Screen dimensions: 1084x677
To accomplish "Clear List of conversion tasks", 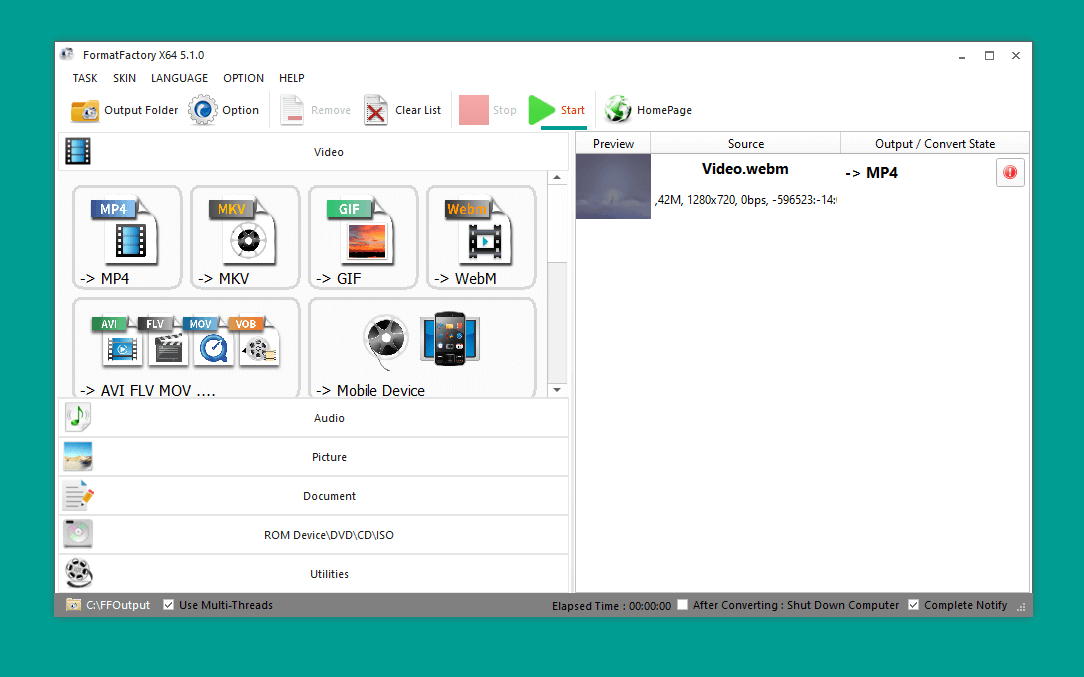I will 402,110.
